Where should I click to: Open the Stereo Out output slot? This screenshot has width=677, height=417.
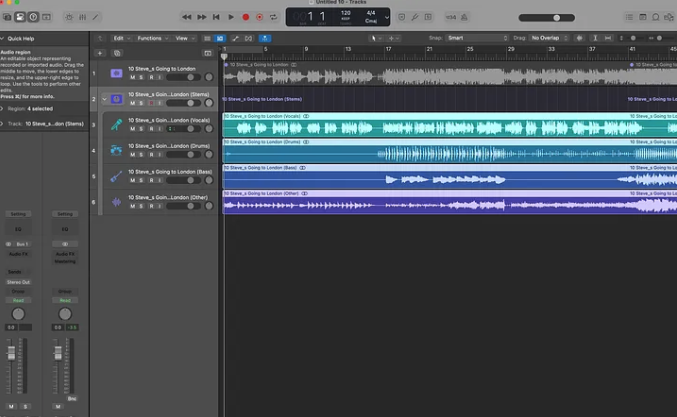(18, 282)
